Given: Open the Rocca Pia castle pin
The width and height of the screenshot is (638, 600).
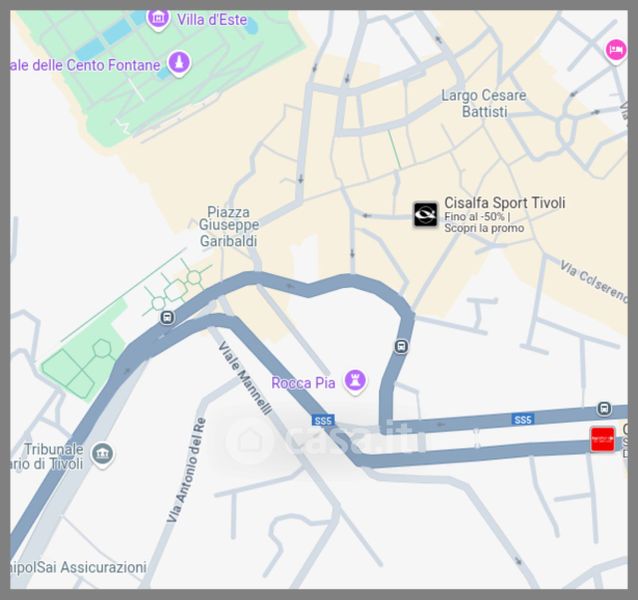Looking at the screenshot, I should [355, 382].
